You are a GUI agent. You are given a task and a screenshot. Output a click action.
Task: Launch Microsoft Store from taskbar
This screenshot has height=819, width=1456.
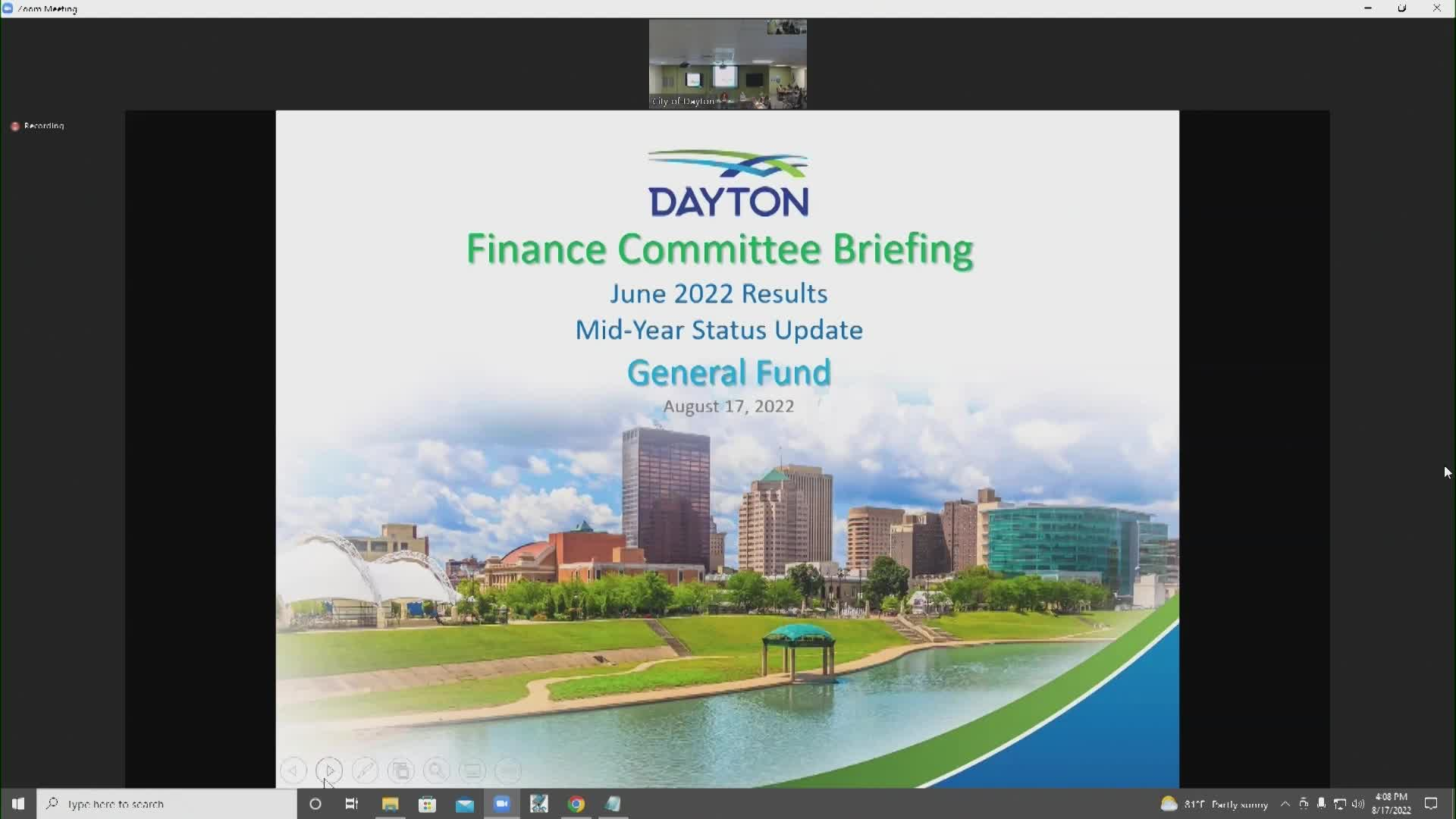coord(427,804)
